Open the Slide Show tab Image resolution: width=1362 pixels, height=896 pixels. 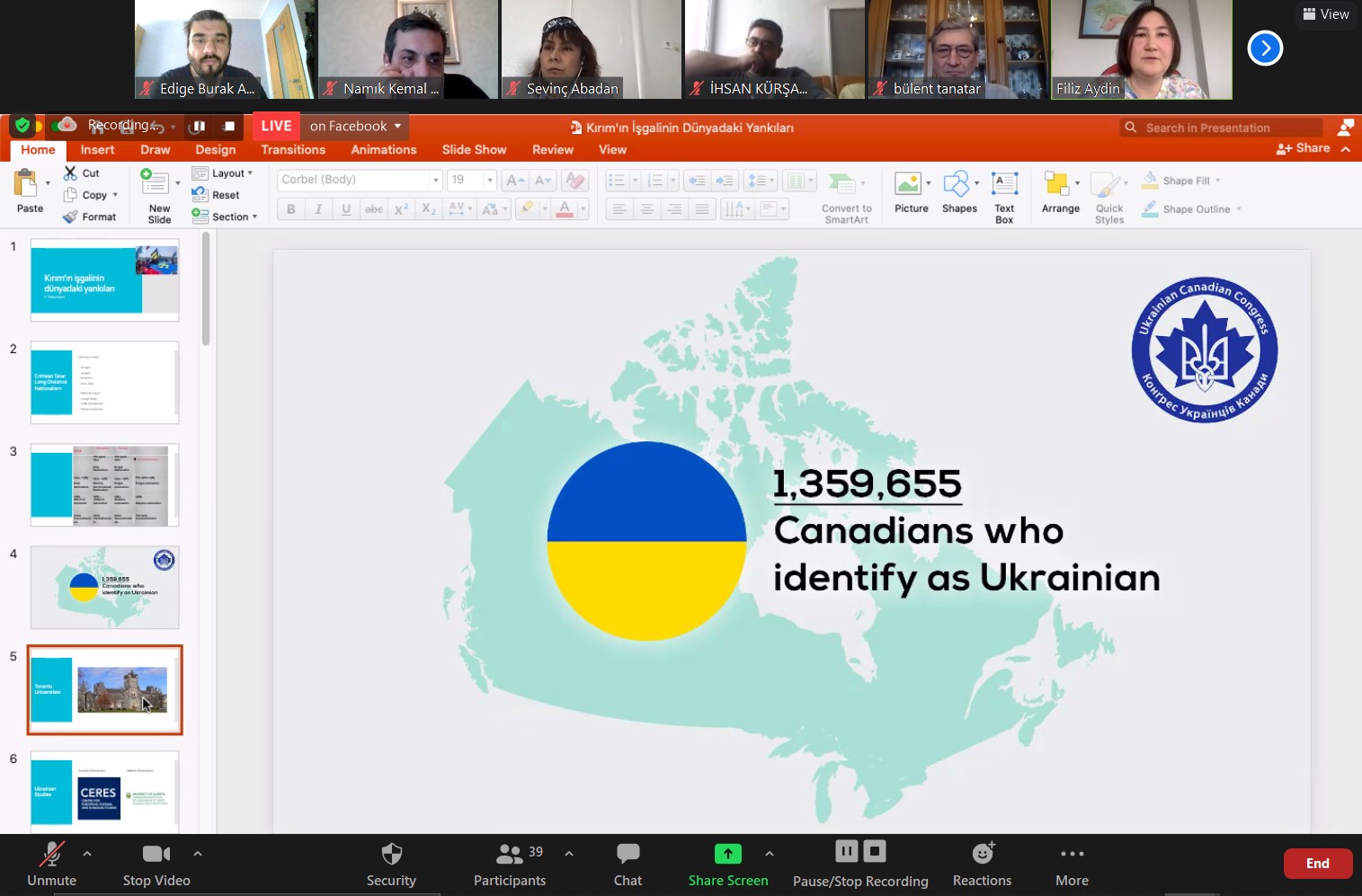(x=474, y=150)
